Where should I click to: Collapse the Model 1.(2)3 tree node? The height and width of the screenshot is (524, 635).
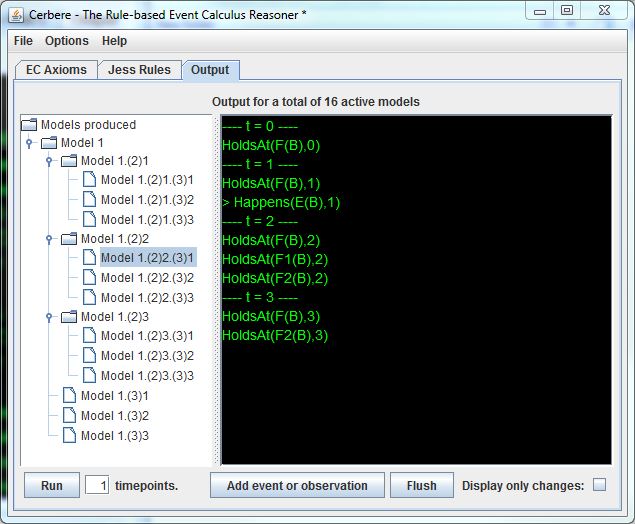click(49, 317)
